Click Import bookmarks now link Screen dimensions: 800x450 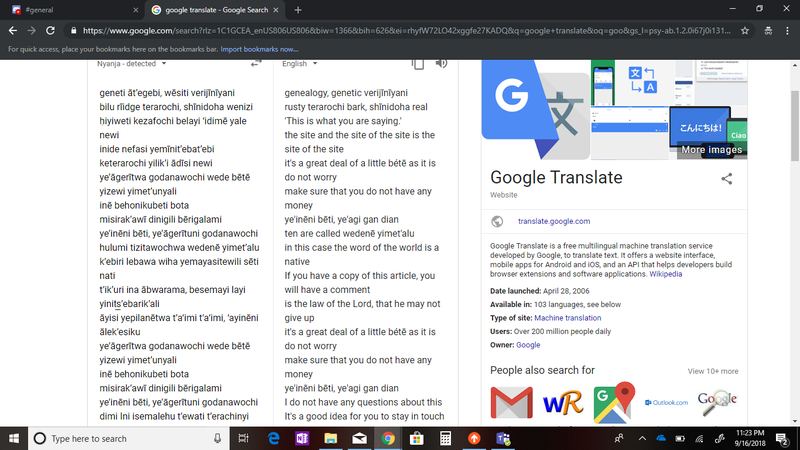(259, 49)
